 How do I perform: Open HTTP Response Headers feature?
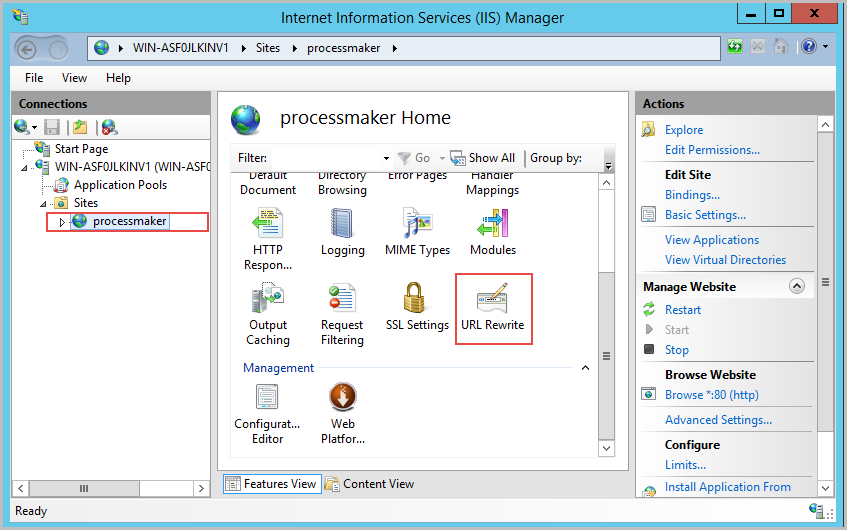pyautogui.click(x=267, y=239)
